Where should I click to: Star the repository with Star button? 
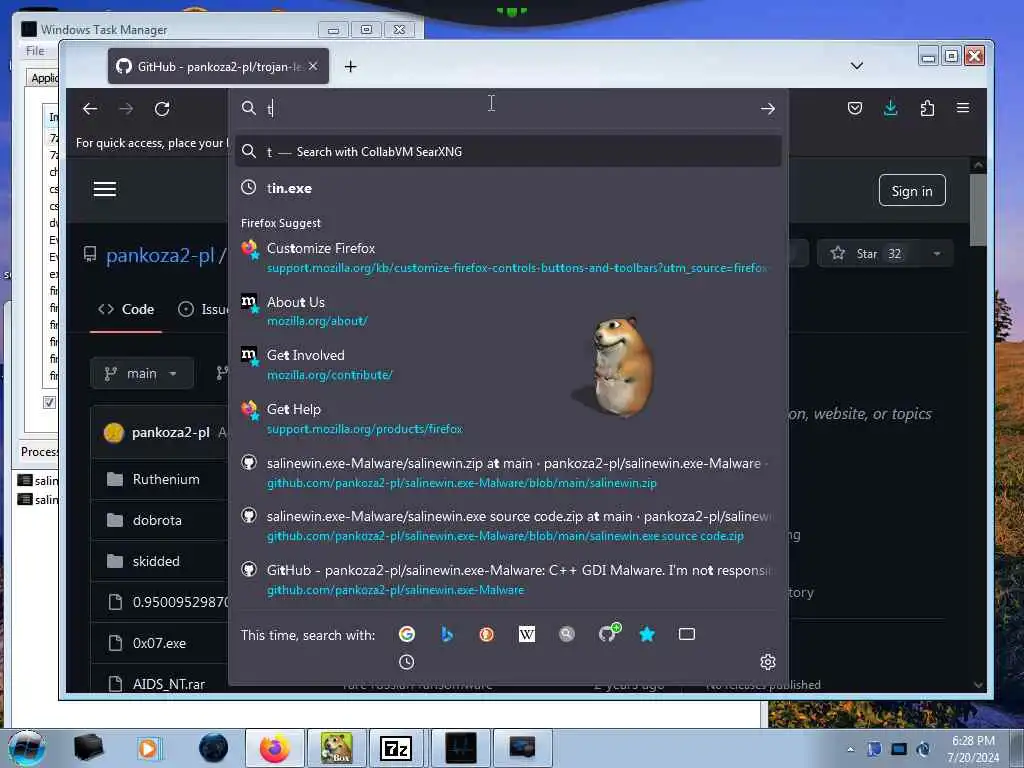tap(866, 253)
